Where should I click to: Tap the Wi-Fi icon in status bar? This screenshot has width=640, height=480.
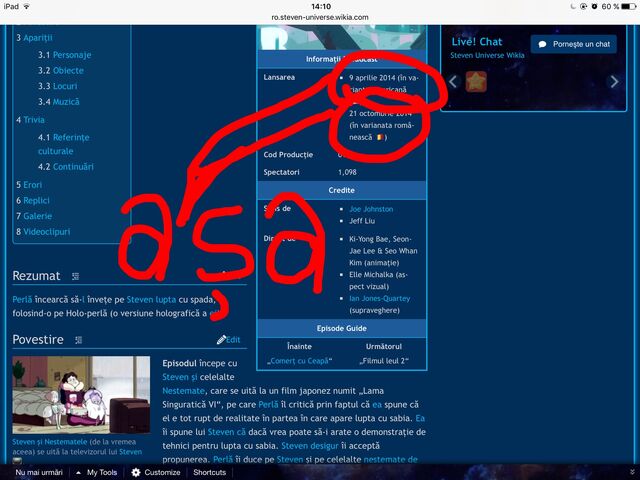[x=27, y=7]
